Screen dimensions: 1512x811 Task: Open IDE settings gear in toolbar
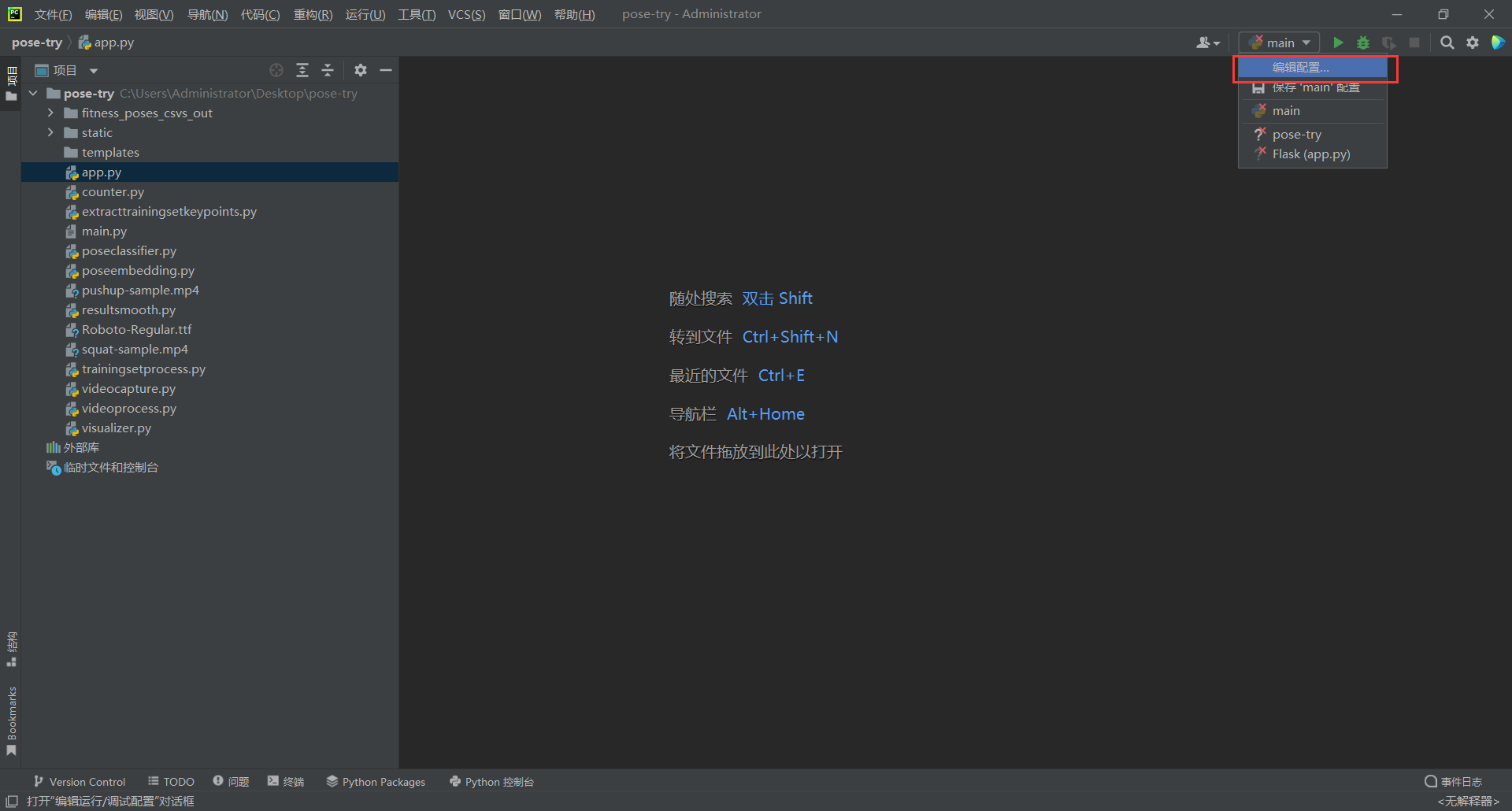(x=1473, y=43)
